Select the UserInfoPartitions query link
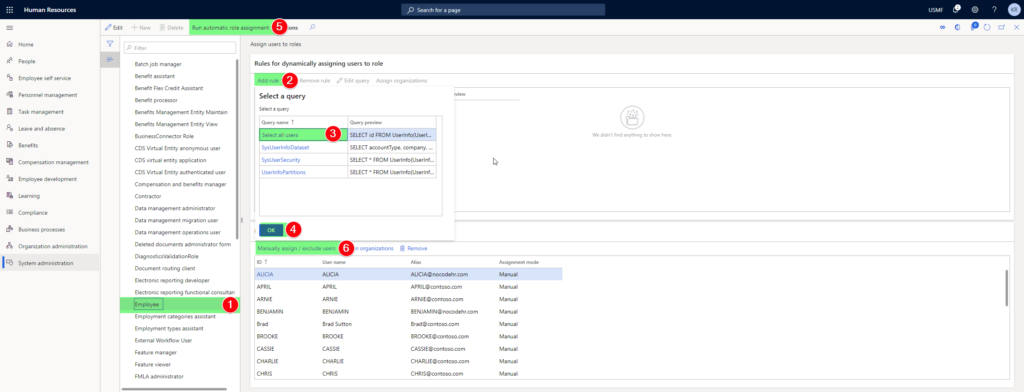1024x392 pixels. 283,172
